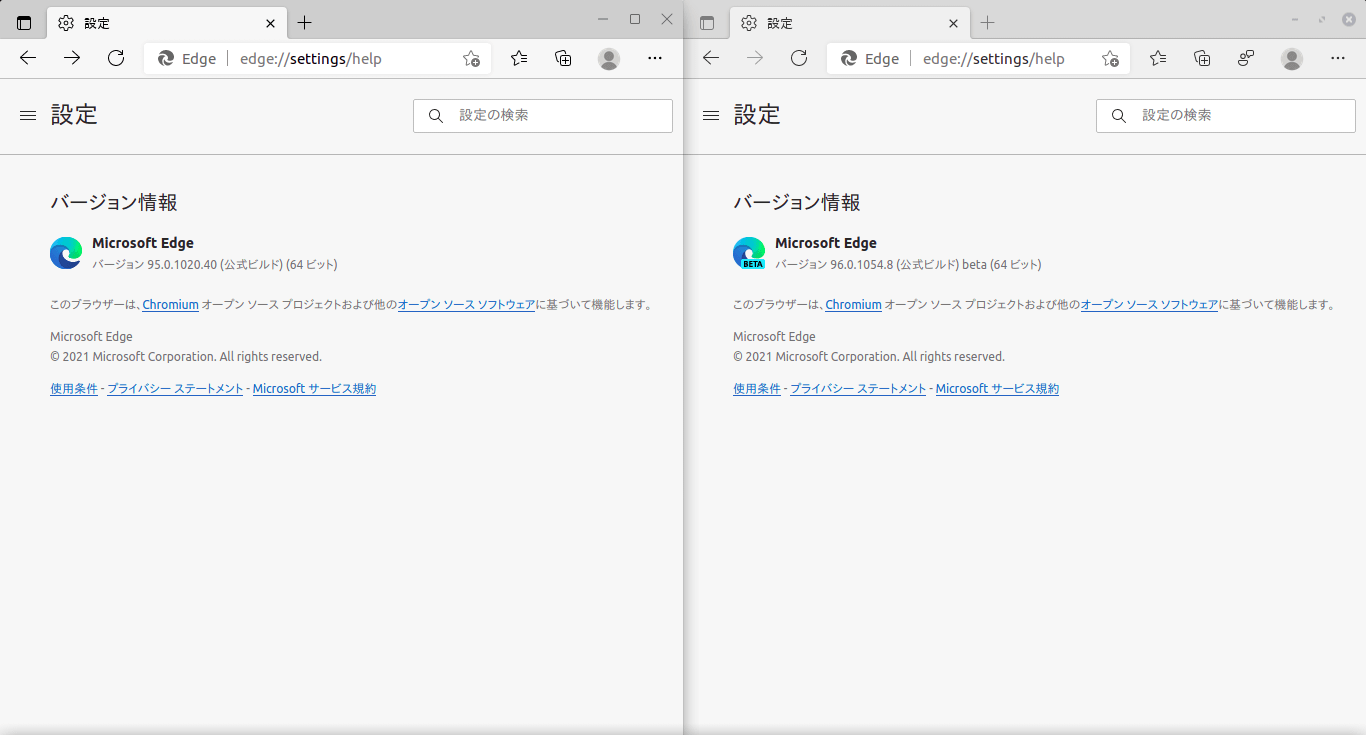The width and height of the screenshot is (1366, 735).
Task: Open Chromium link in right Beta window
Action: click(x=853, y=305)
